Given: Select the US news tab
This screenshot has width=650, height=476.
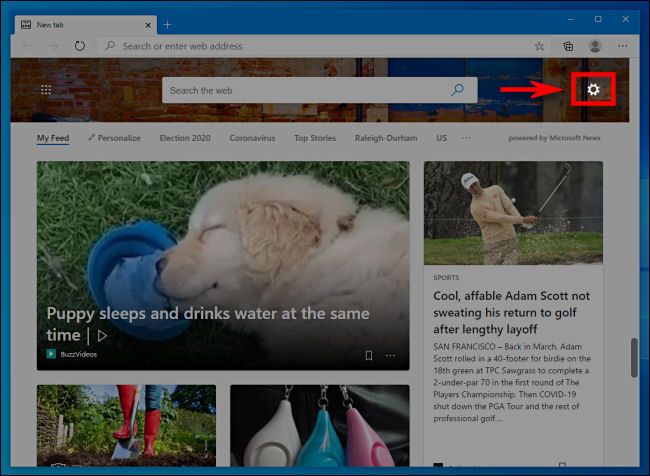Looking at the screenshot, I should point(441,138).
